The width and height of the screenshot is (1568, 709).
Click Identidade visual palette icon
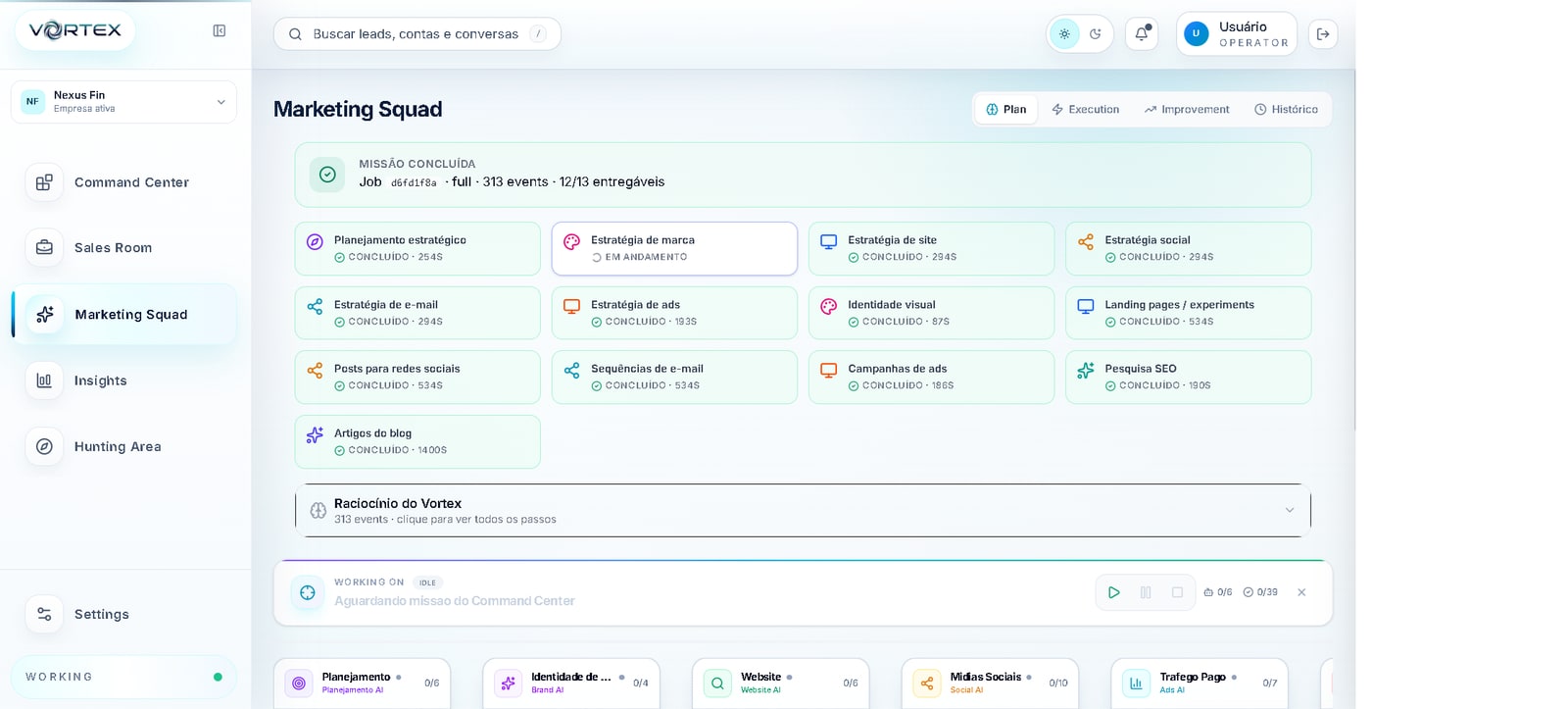click(829, 306)
